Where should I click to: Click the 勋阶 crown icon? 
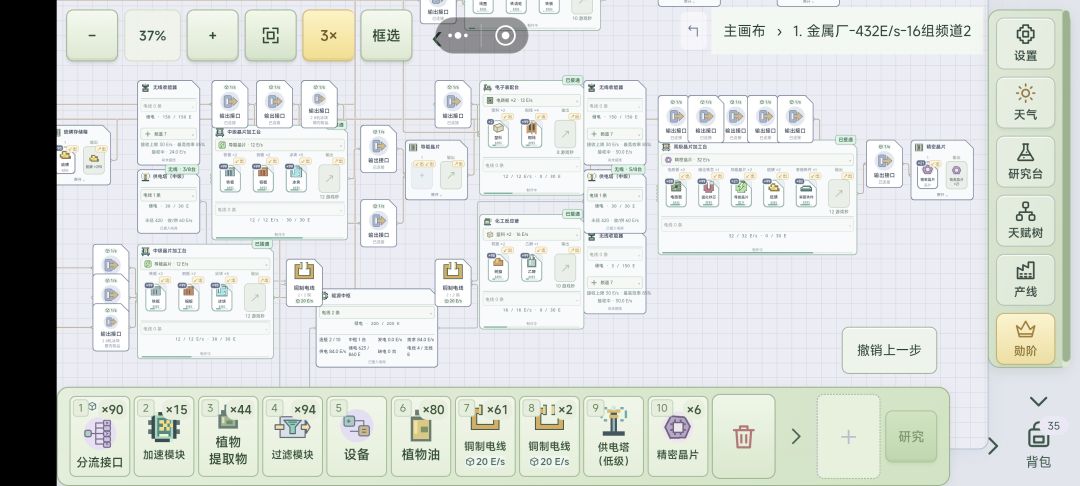[x=1025, y=339]
